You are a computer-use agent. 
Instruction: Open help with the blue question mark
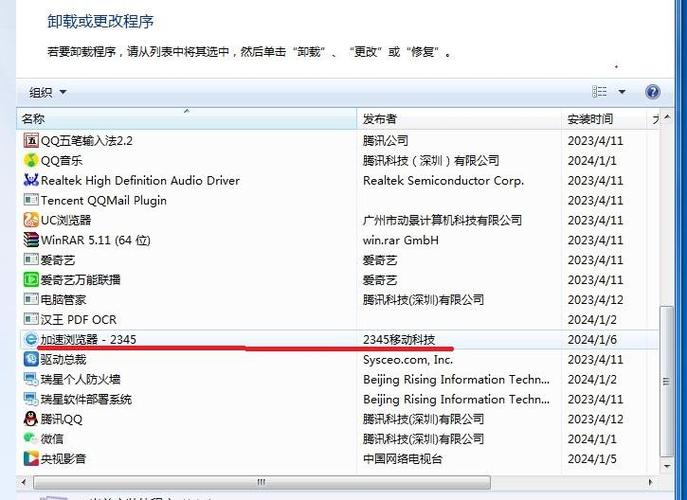click(x=652, y=92)
